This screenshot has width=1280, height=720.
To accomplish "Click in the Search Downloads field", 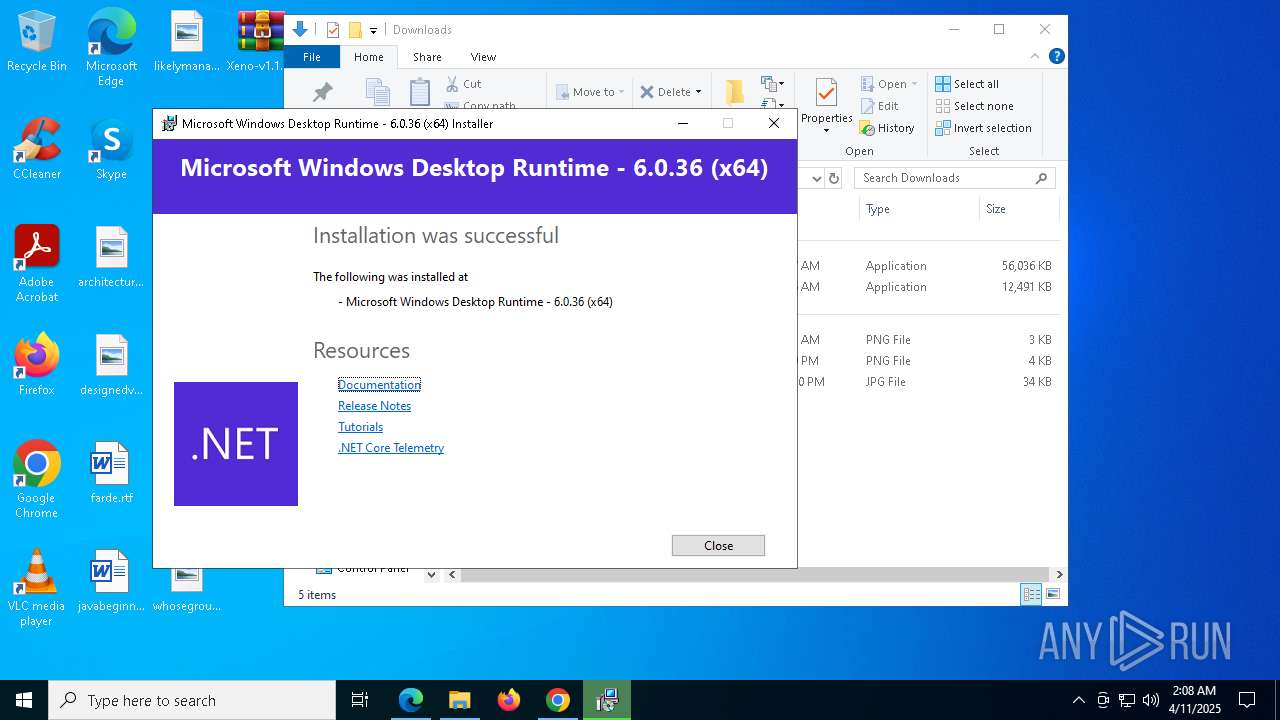I will (x=955, y=178).
